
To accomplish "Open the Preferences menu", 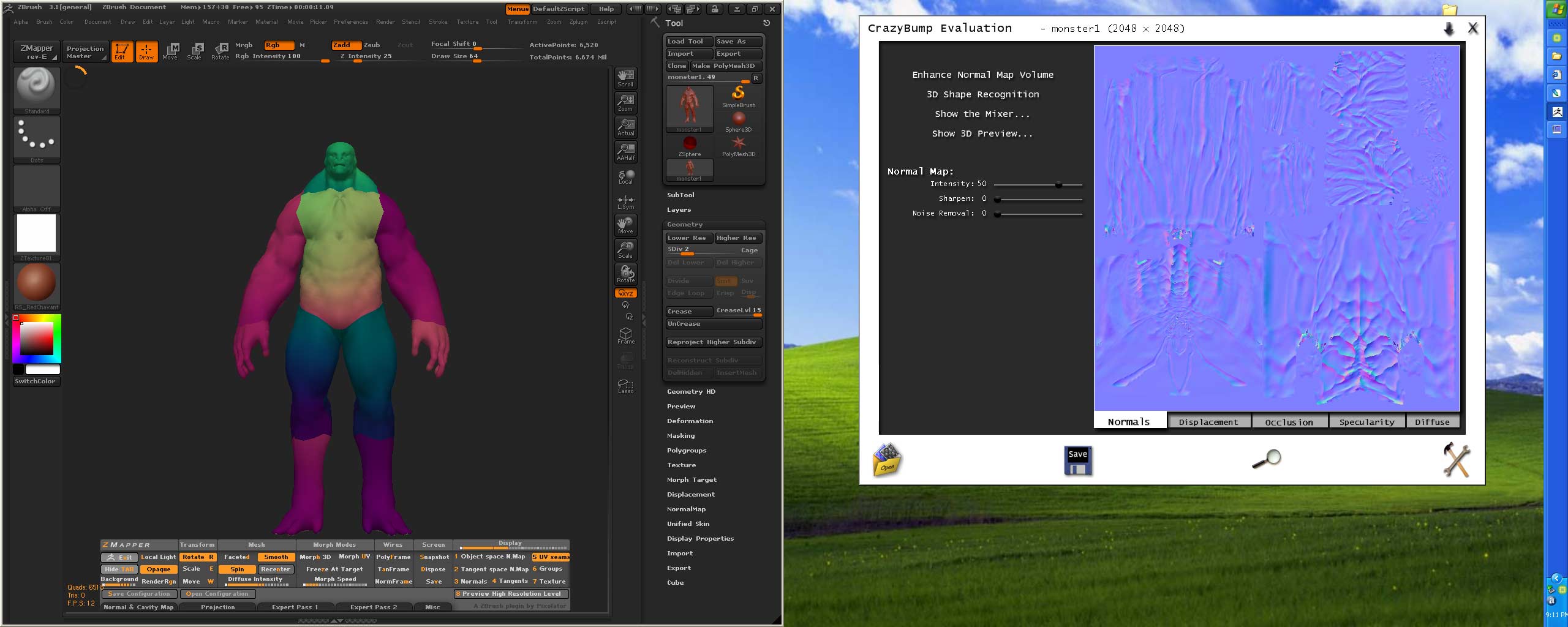I will (x=351, y=22).
